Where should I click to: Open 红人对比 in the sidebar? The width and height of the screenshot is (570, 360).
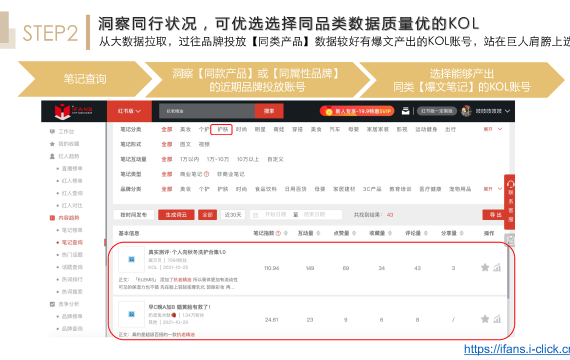click(x=72, y=205)
